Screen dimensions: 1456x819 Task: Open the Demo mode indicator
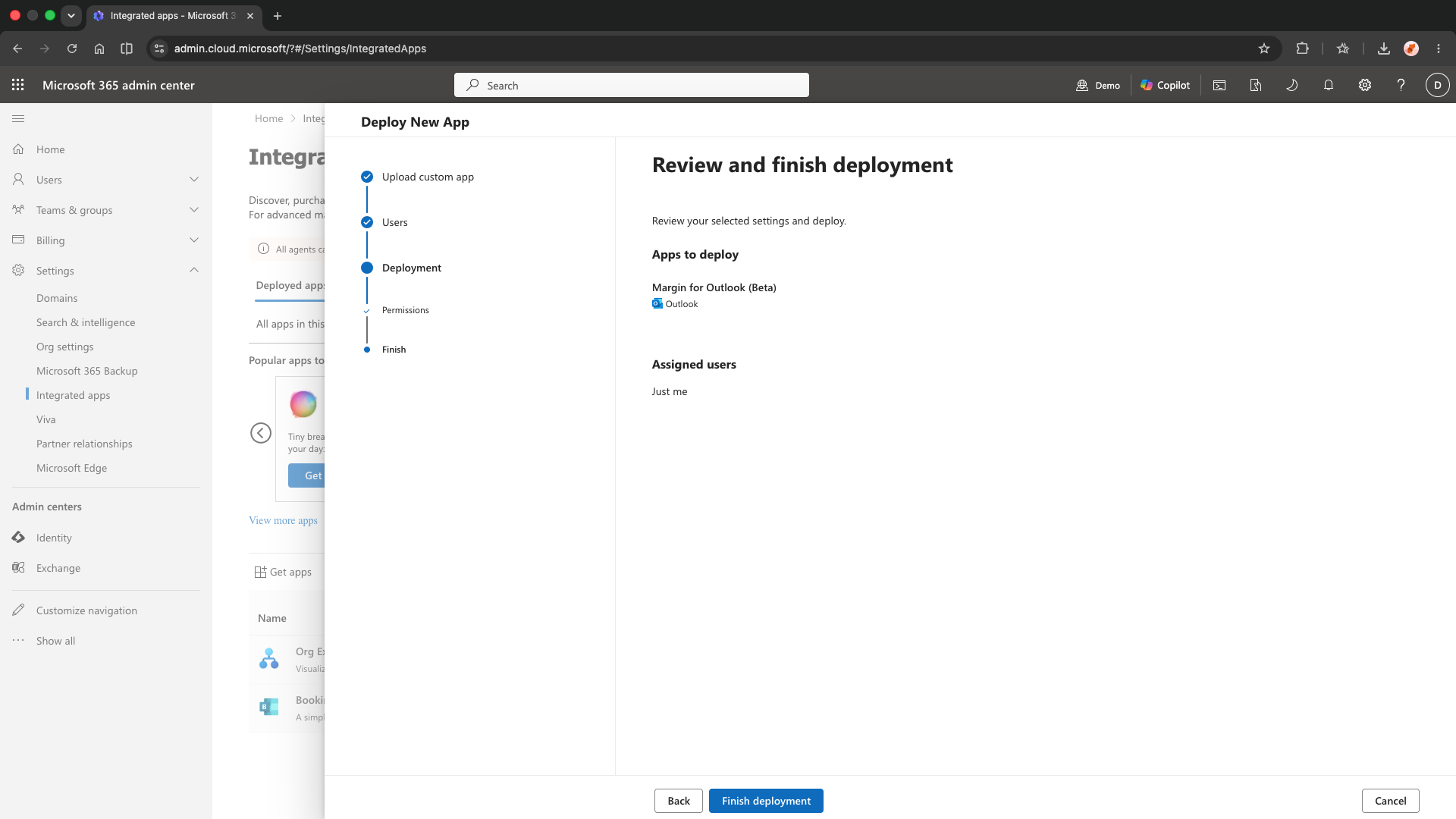click(x=1098, y=85)
